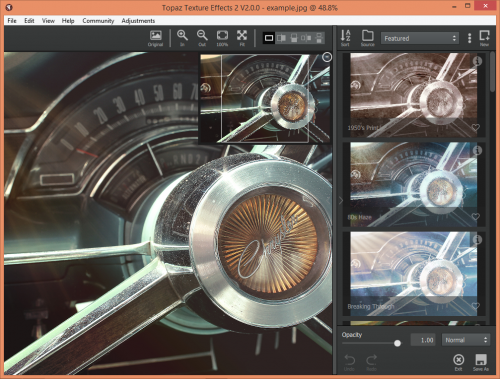Viewport: 500px width, 379px height.
Task: Apply the 1950's Print preset thumbnail
Action: [413, 95]
